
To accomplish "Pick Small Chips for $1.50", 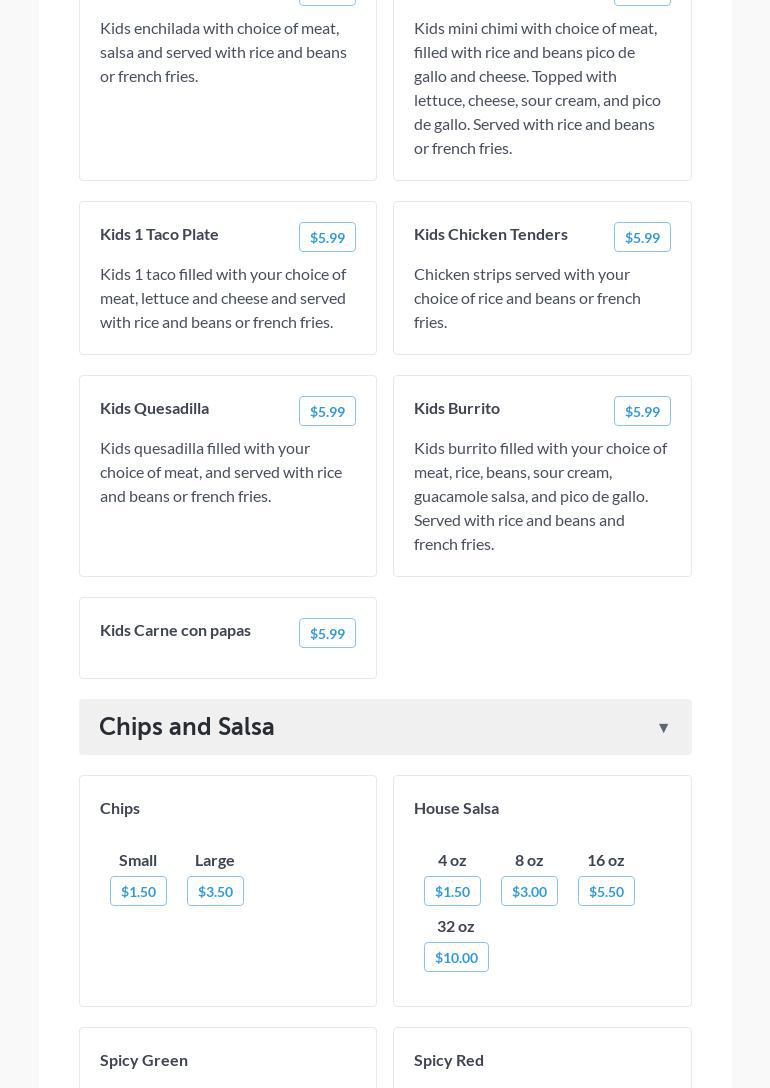I will (138, 891).
